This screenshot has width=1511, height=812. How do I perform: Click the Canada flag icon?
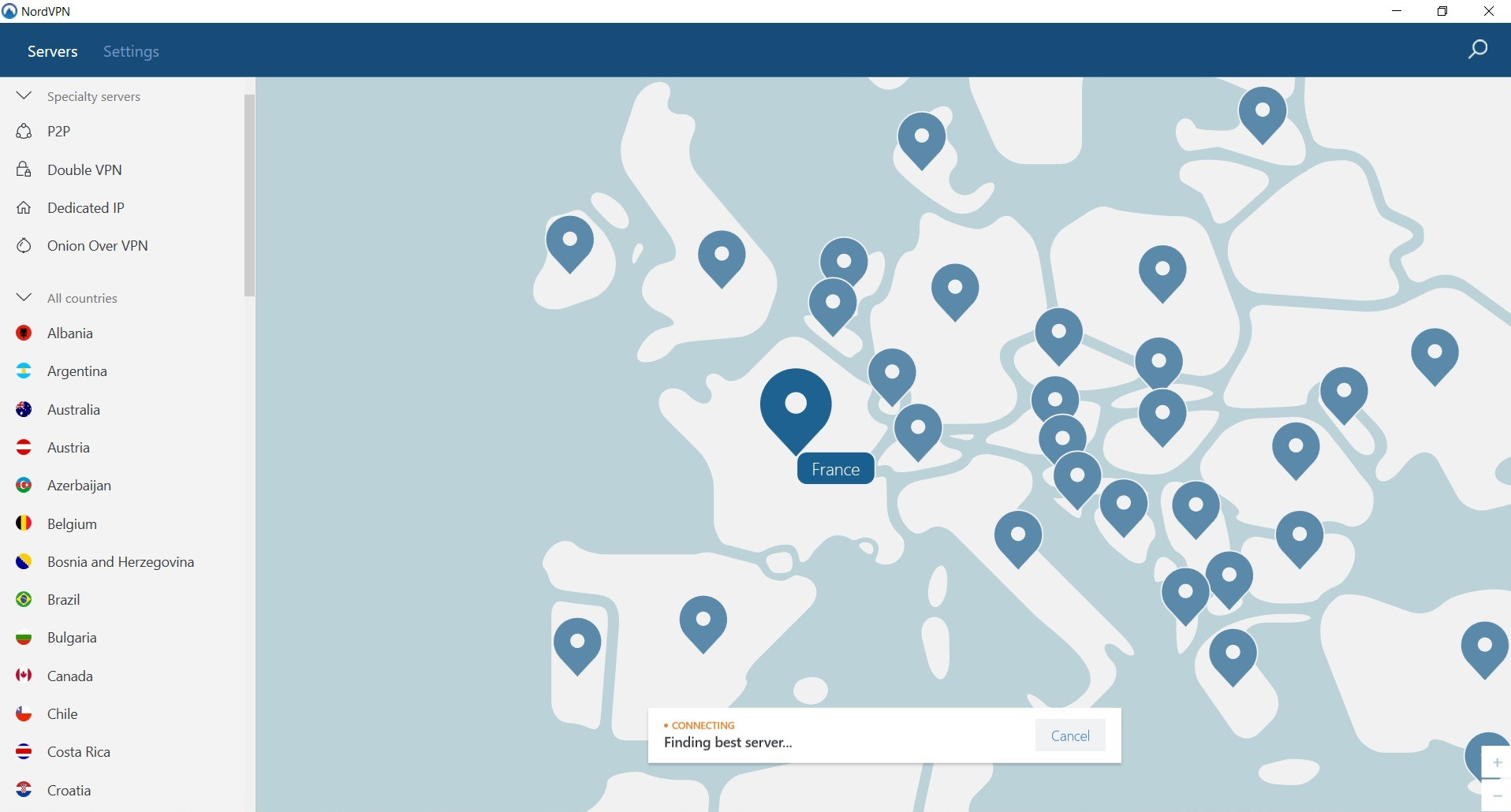point(24,676)
